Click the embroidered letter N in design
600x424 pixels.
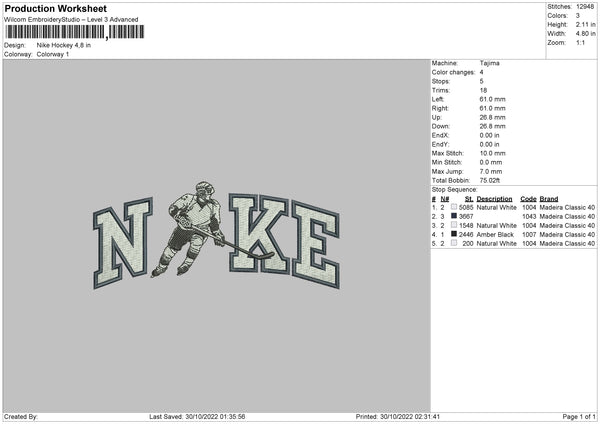point(122,243)
